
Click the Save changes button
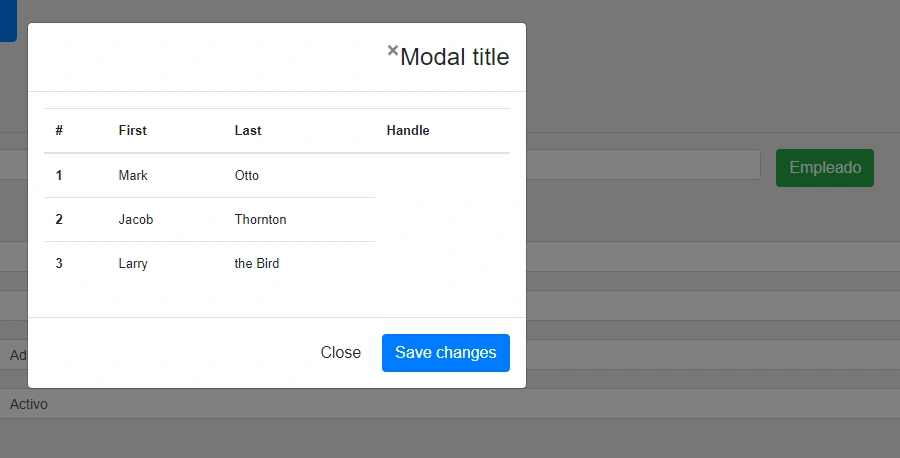(445, 352)
